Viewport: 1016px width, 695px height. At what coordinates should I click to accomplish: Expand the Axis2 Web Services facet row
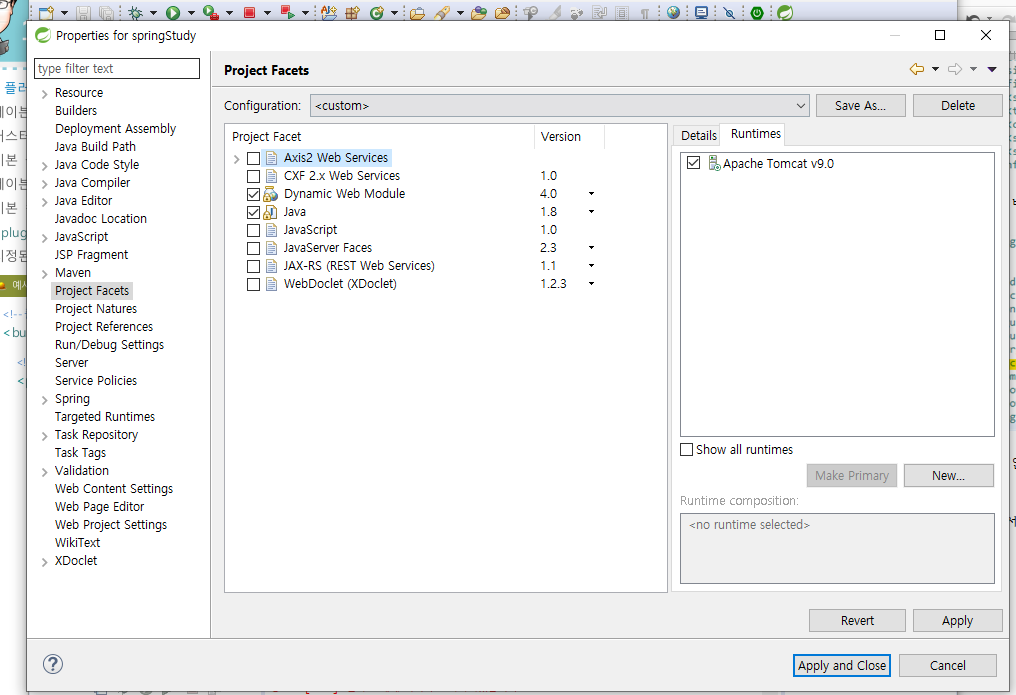[x=237, y=158]
